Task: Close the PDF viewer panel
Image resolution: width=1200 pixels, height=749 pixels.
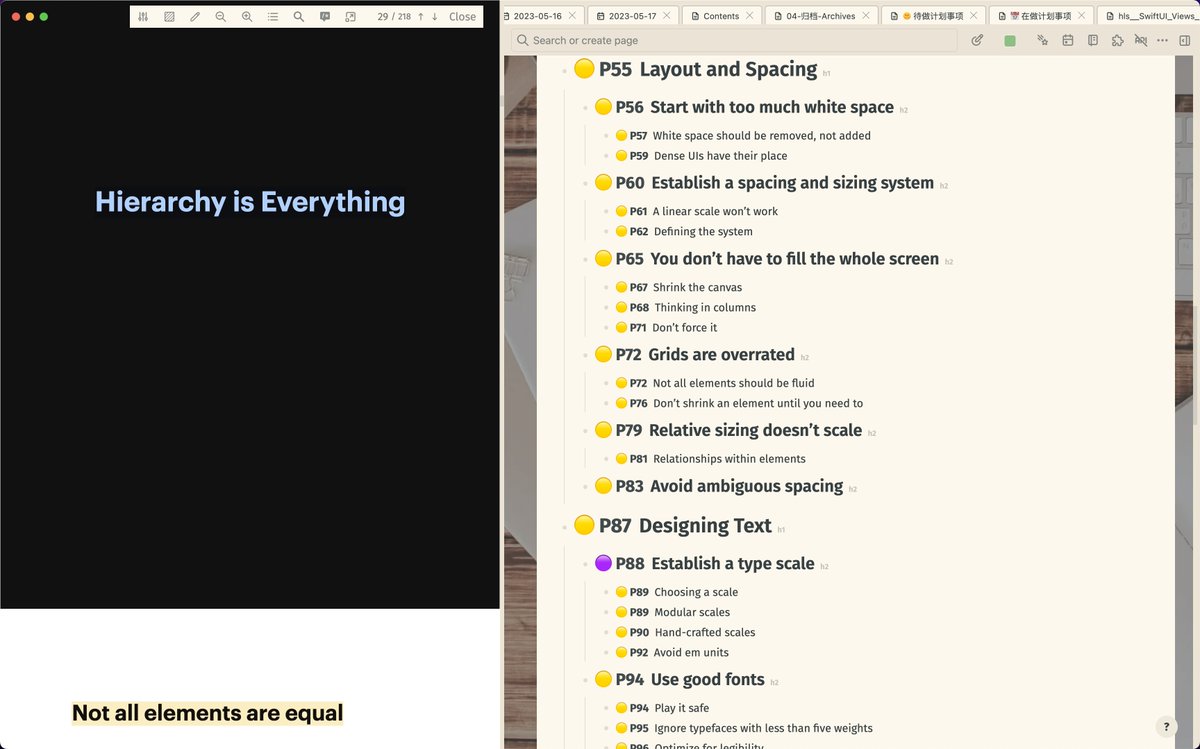Action: pyautogui.click(x=462, y=17)
